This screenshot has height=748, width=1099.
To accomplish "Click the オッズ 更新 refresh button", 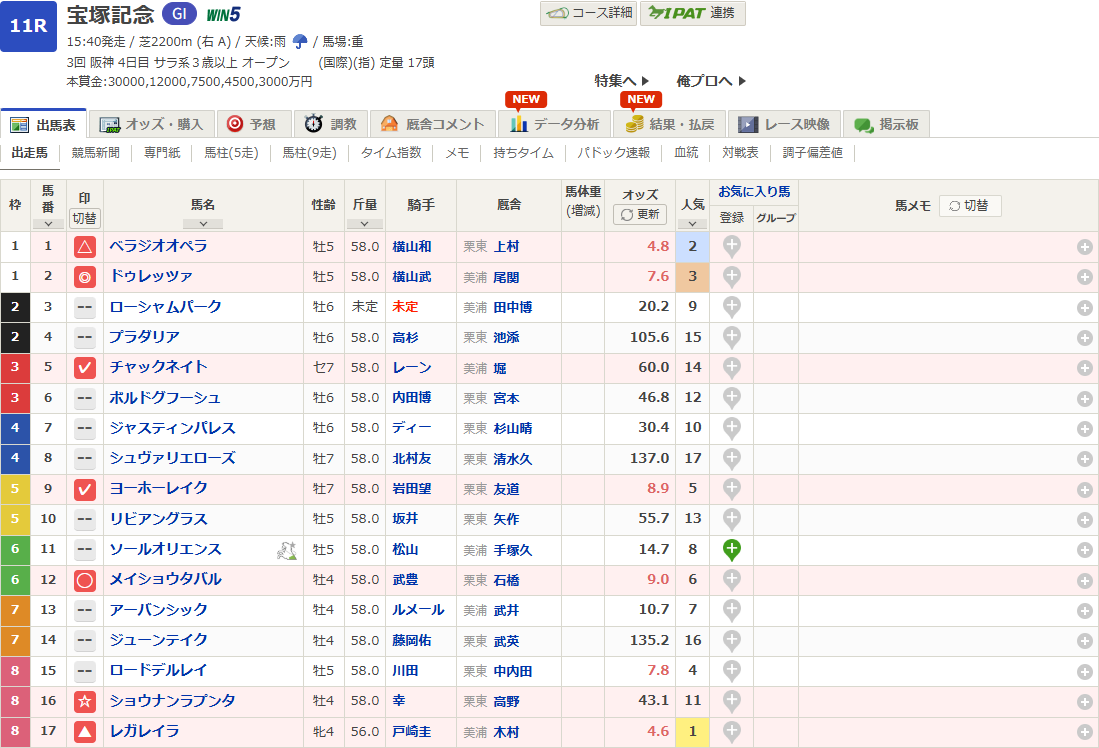I will click(x=640, y=214).
